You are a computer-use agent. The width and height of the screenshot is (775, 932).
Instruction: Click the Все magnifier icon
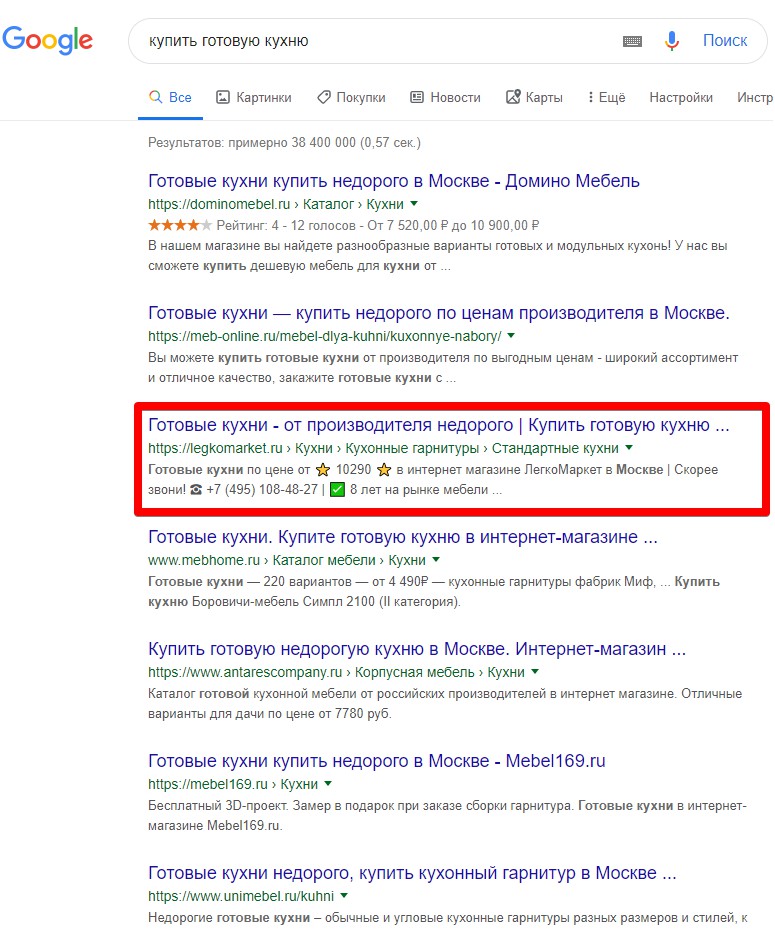[x=155, y=98]
